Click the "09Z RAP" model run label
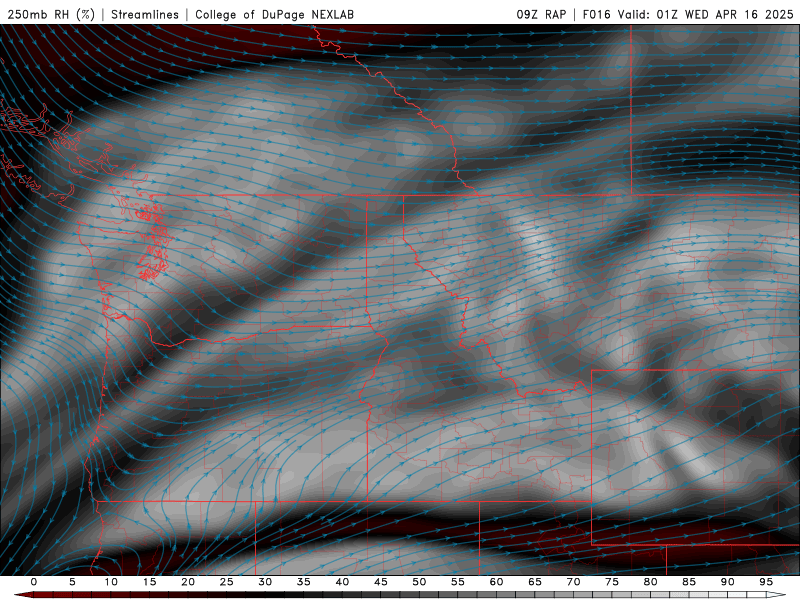This screenshot has width=800, height=600. (x=541, y=14)
